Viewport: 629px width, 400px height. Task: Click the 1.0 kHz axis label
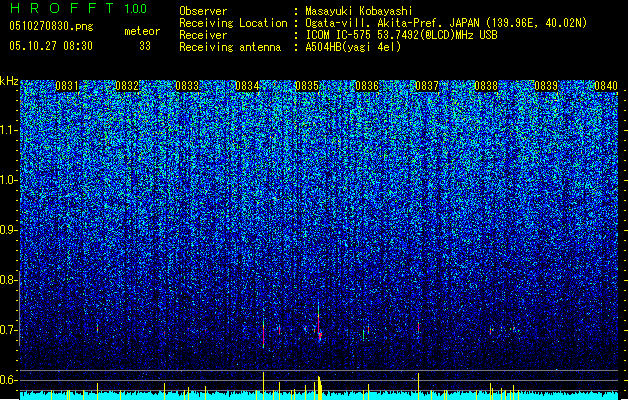click(x=9, y=180)
